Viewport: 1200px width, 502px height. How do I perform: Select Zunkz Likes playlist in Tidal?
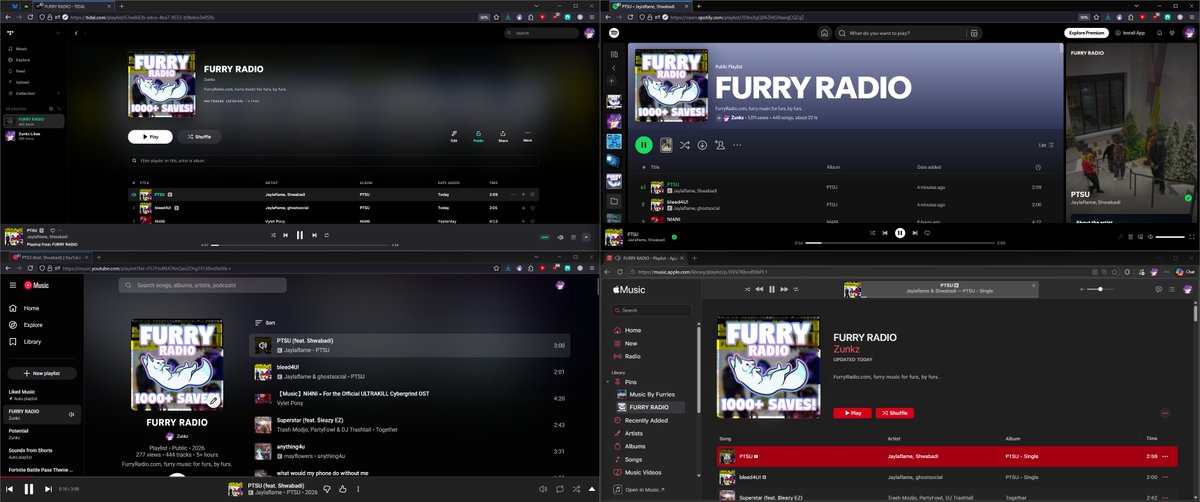click(32, 134)
